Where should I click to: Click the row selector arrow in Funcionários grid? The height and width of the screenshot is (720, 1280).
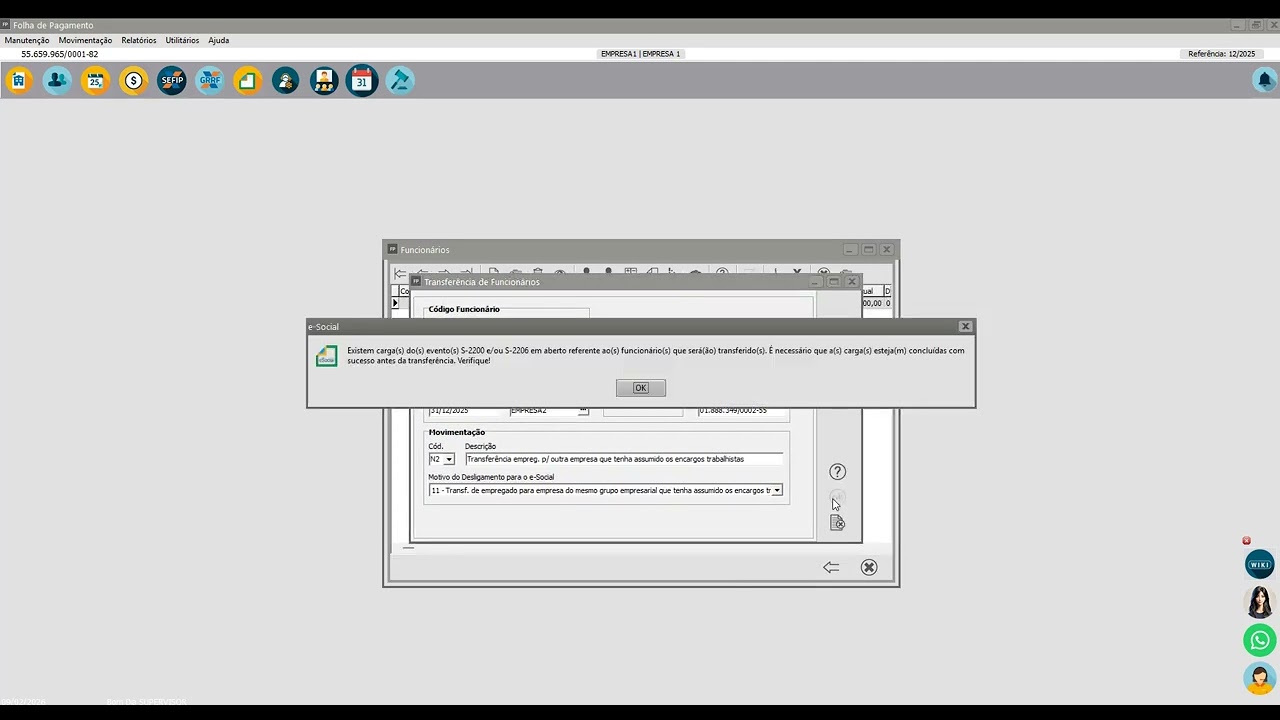coord(395,303)
